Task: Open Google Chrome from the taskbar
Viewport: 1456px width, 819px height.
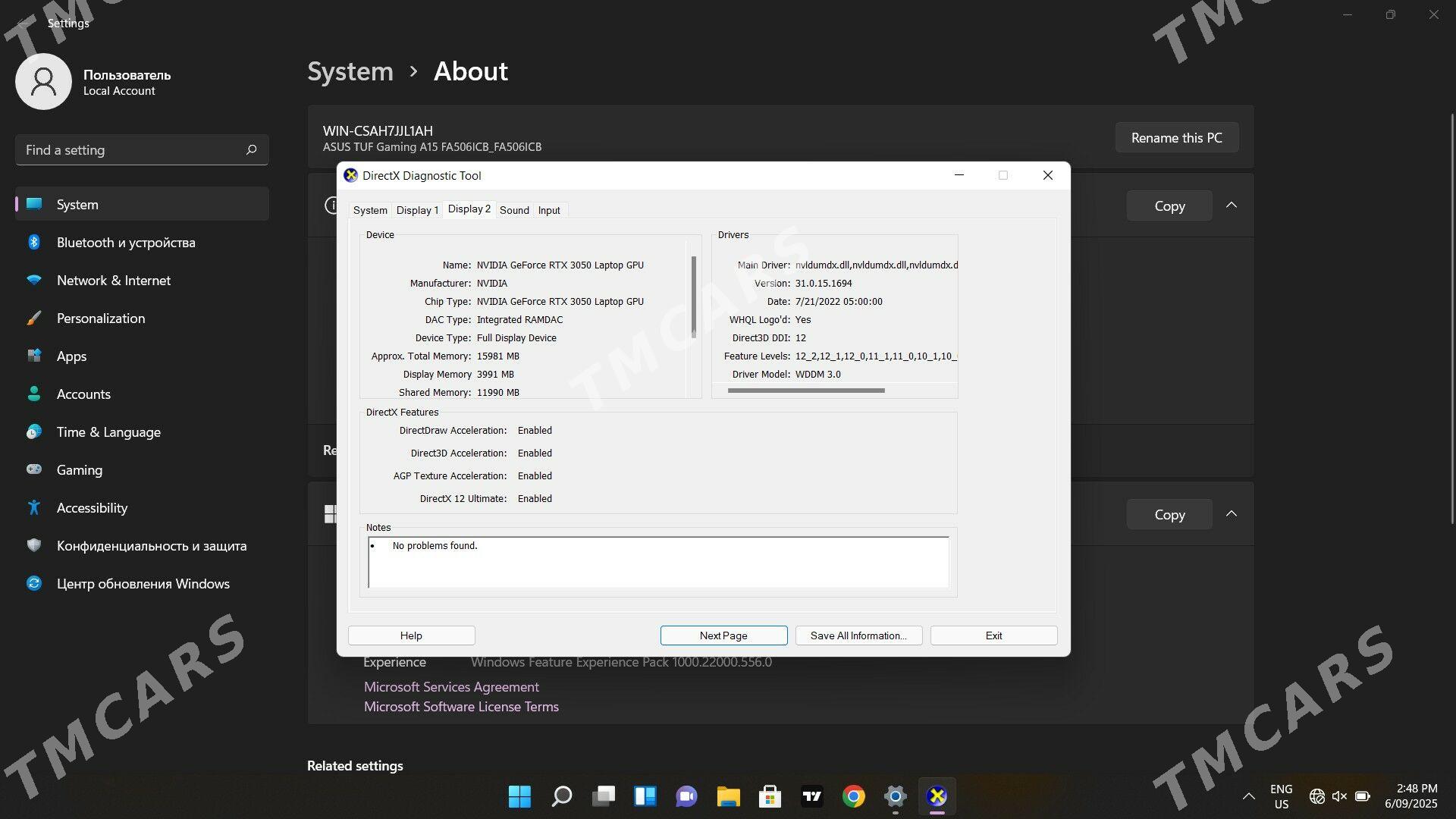Action: tap(854, 796)
